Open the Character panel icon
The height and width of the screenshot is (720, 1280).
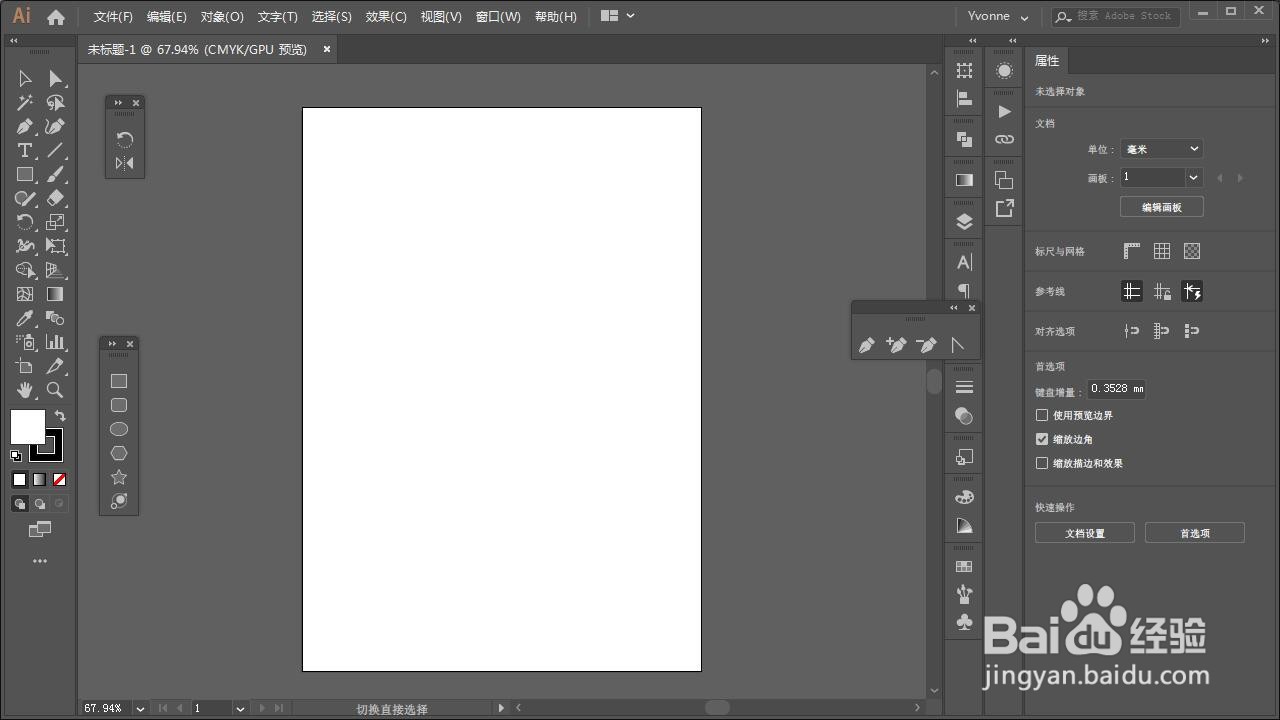(963, 261)
